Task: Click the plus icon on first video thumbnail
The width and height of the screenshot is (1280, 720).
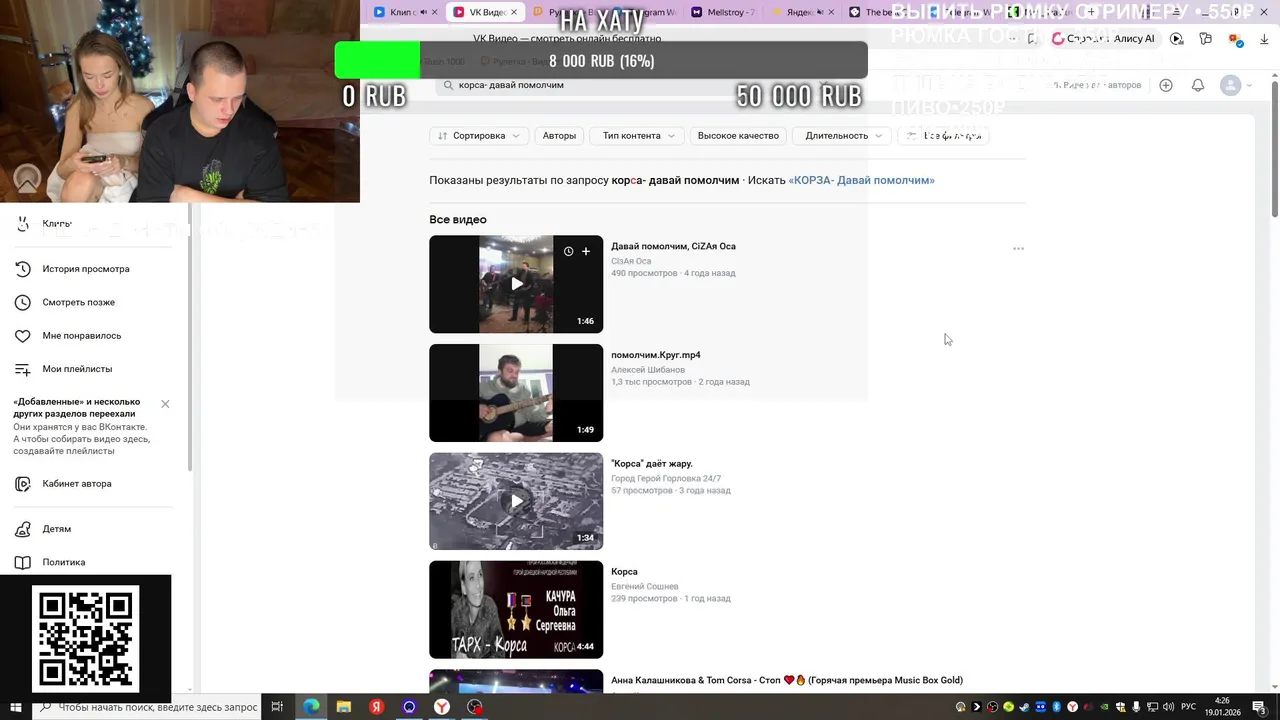Action: pyautogui.click(x=586, y=252)
